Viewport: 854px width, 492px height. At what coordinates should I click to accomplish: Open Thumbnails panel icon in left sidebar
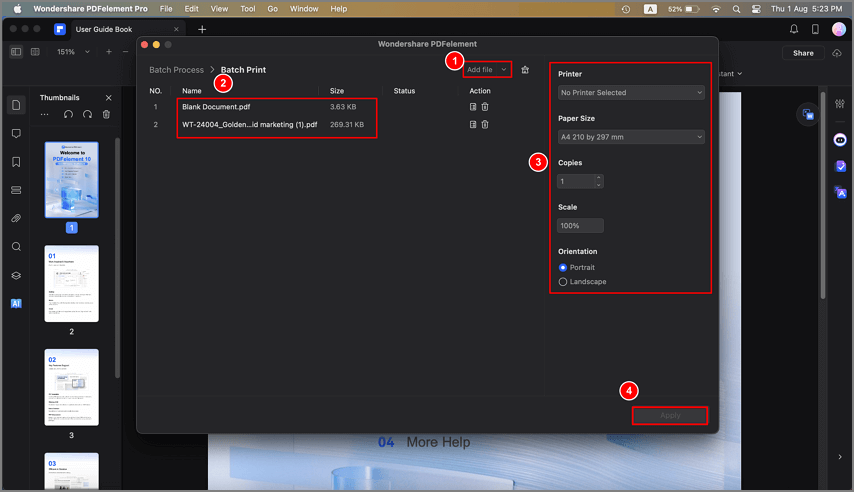click(16, 105)
